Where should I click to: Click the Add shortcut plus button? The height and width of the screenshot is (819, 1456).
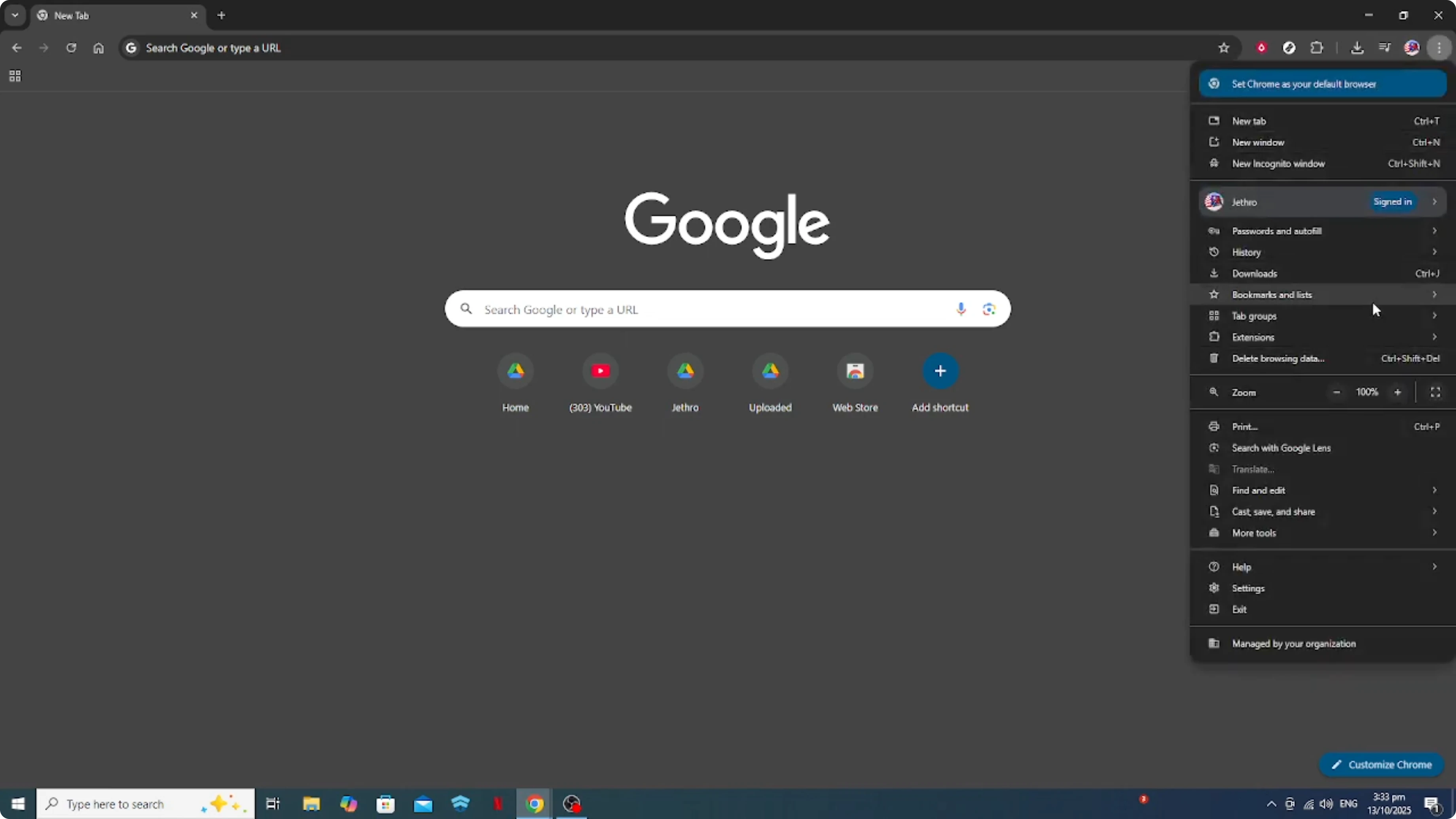(940, 372)
